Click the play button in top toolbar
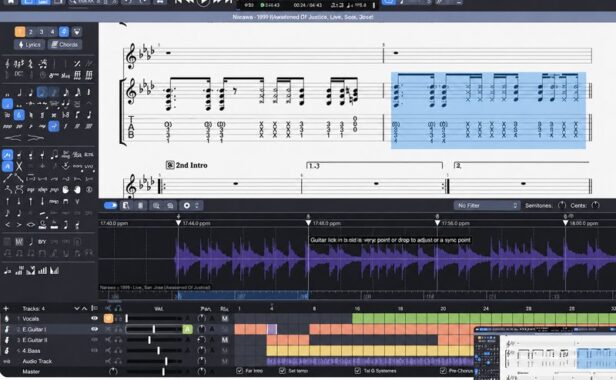The height and width of the screenshot is (380, 616). point(203,2)
